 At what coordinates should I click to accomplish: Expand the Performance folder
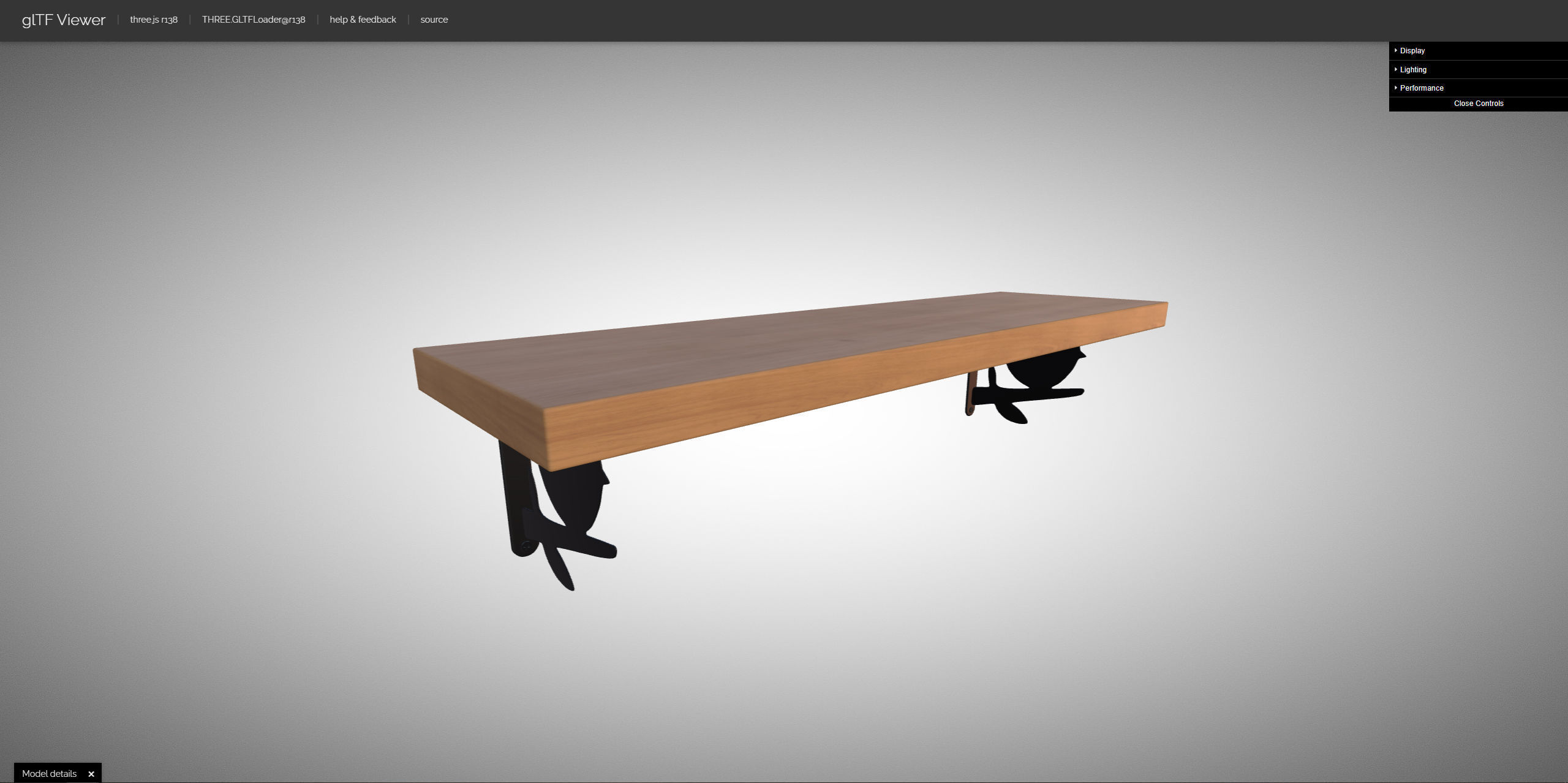pos(1478,88)
